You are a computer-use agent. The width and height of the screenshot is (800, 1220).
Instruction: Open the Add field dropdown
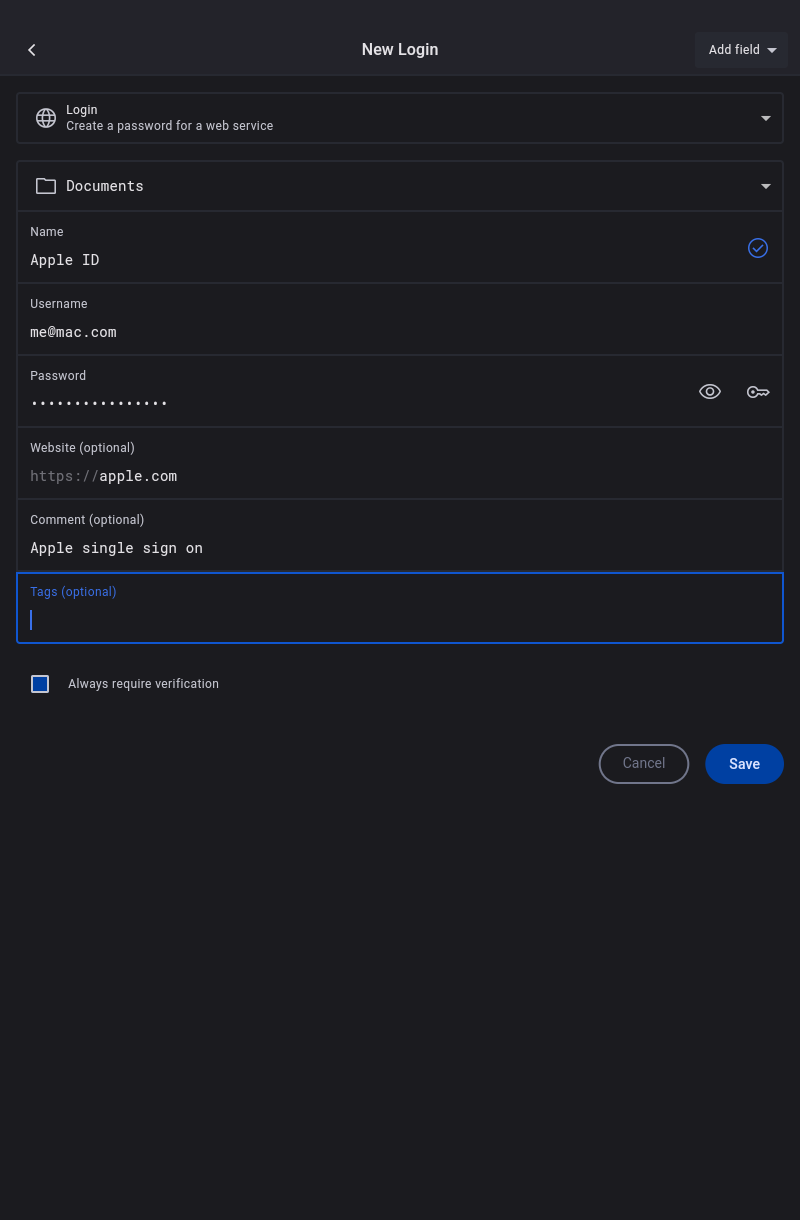pos(741,50)
